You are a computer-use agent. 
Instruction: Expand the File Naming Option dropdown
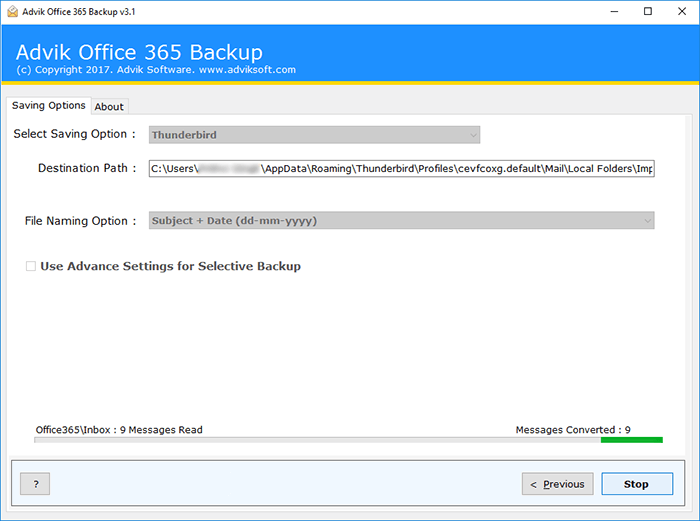pos(402,221)
